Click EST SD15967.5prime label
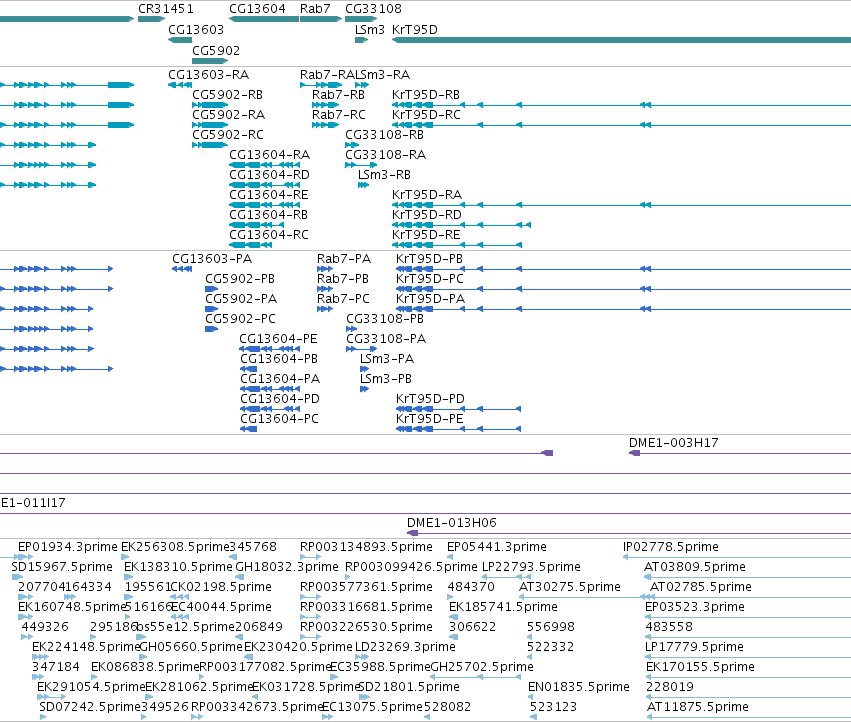Image resolution: width=851 pixels, height=722 pixels. tap(62, 567)
